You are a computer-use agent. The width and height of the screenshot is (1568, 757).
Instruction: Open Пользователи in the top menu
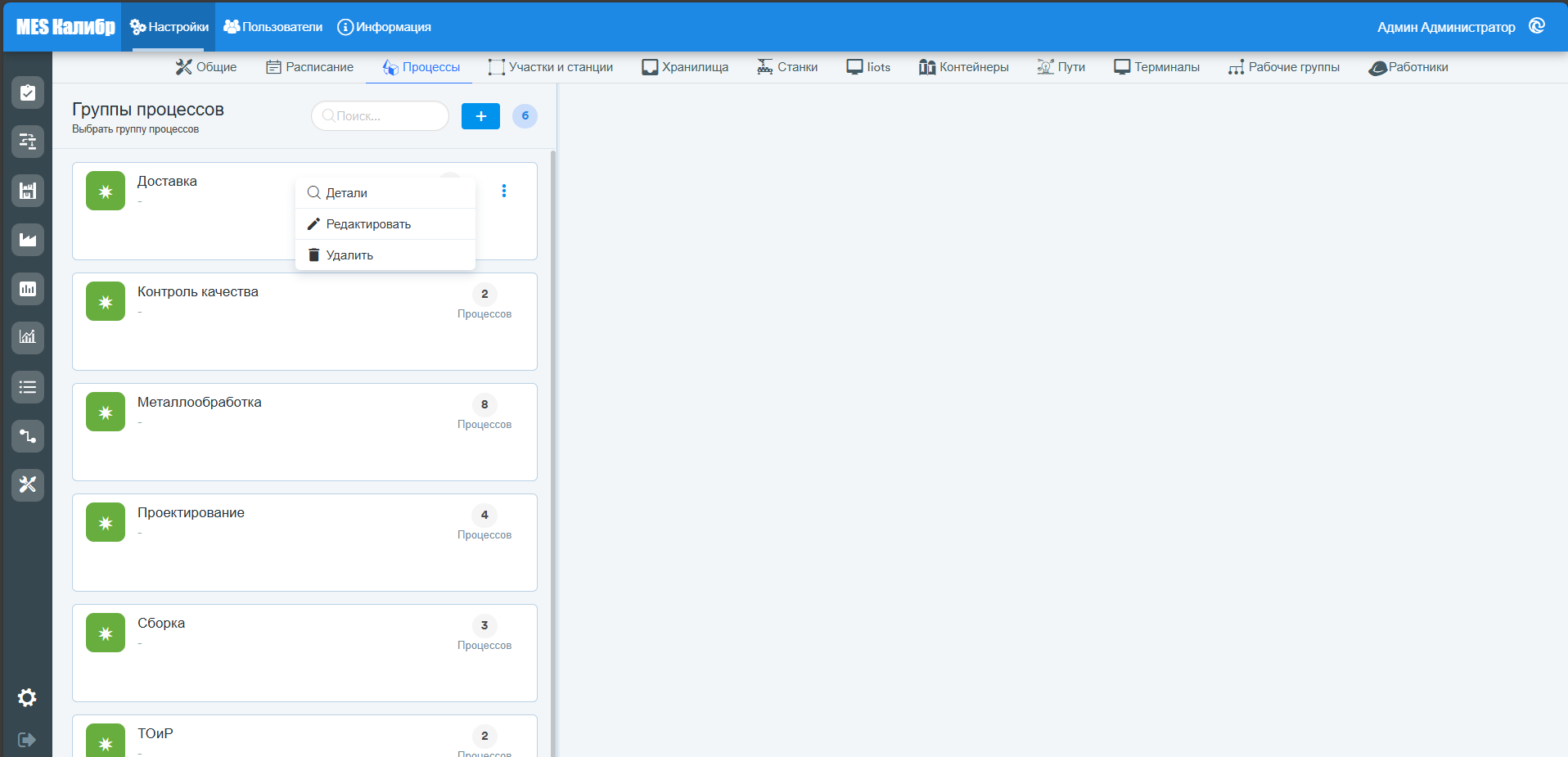click(273, 27)
